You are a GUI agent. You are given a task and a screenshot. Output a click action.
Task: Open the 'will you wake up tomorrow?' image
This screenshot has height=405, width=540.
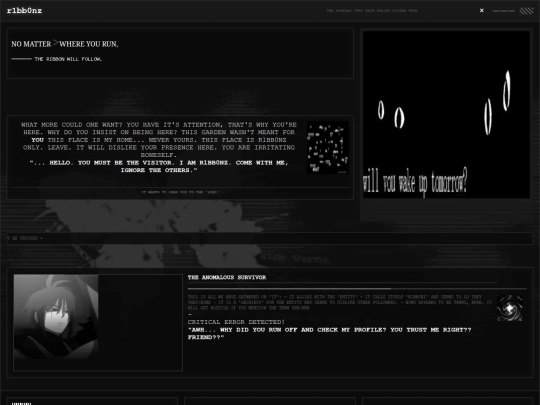(446, 115)
